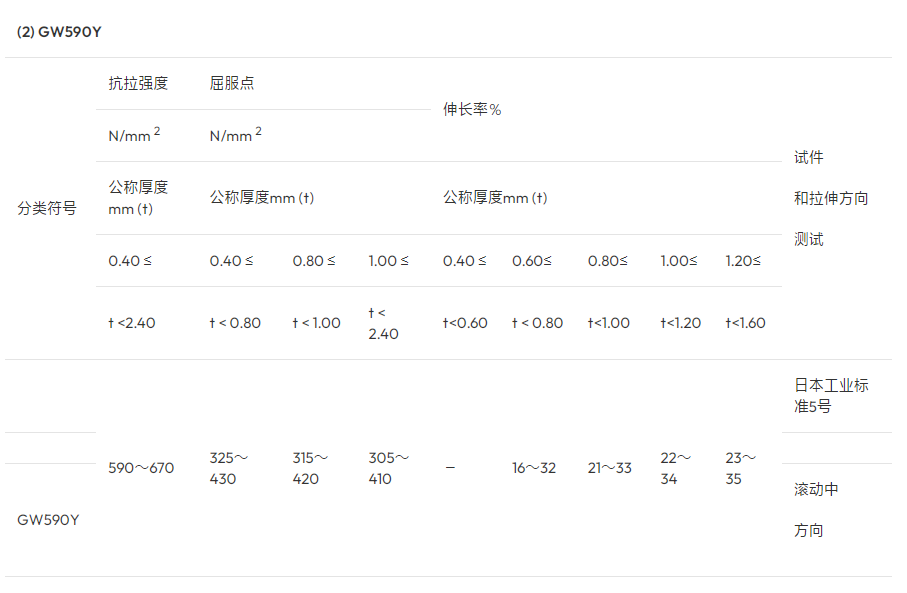
Task: Click the 分类符号 row header cell
Action: (47, 208)
